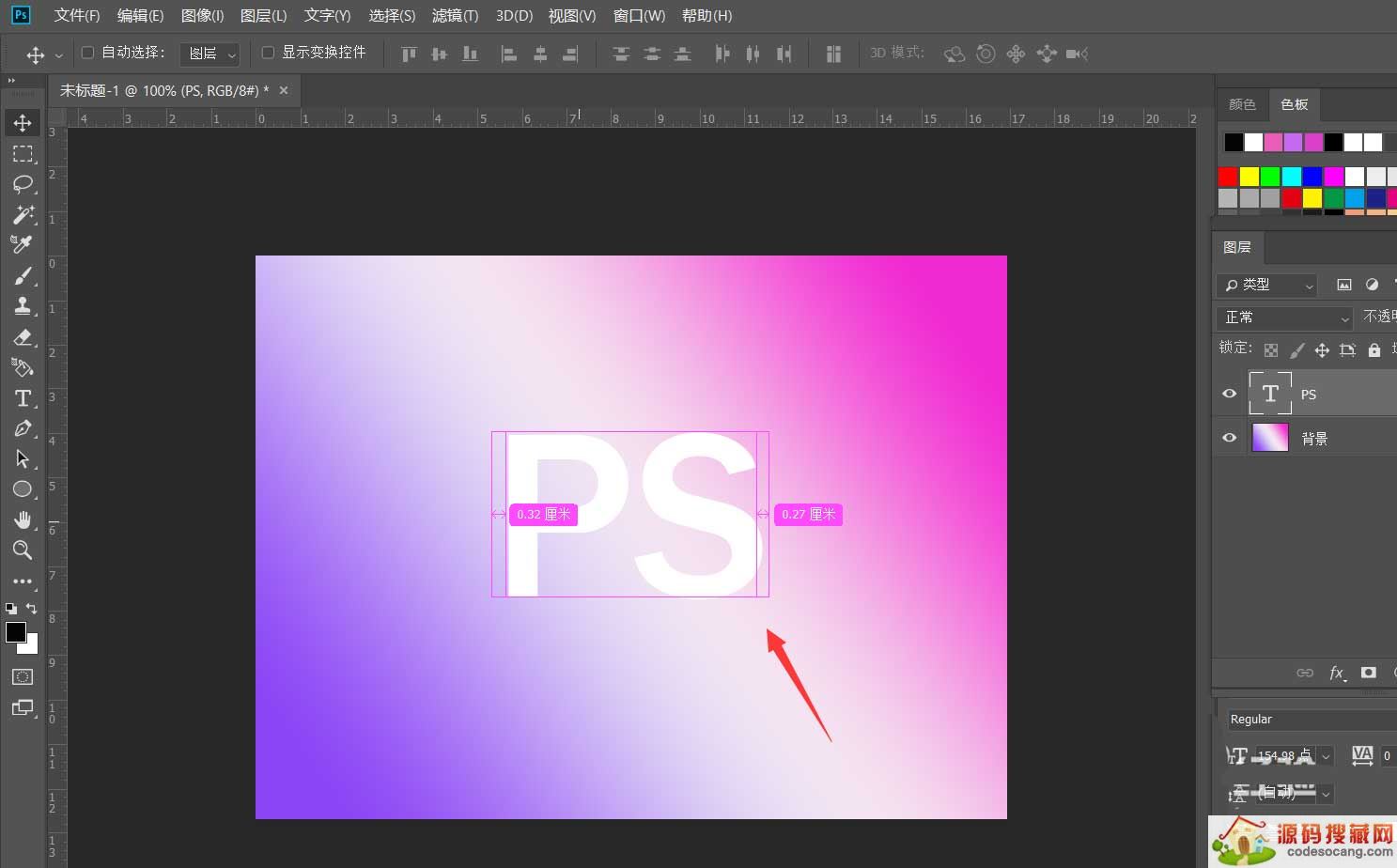1397x868 pixels.
Task: Add a layer mask
Action: (x=1369, y=673)
